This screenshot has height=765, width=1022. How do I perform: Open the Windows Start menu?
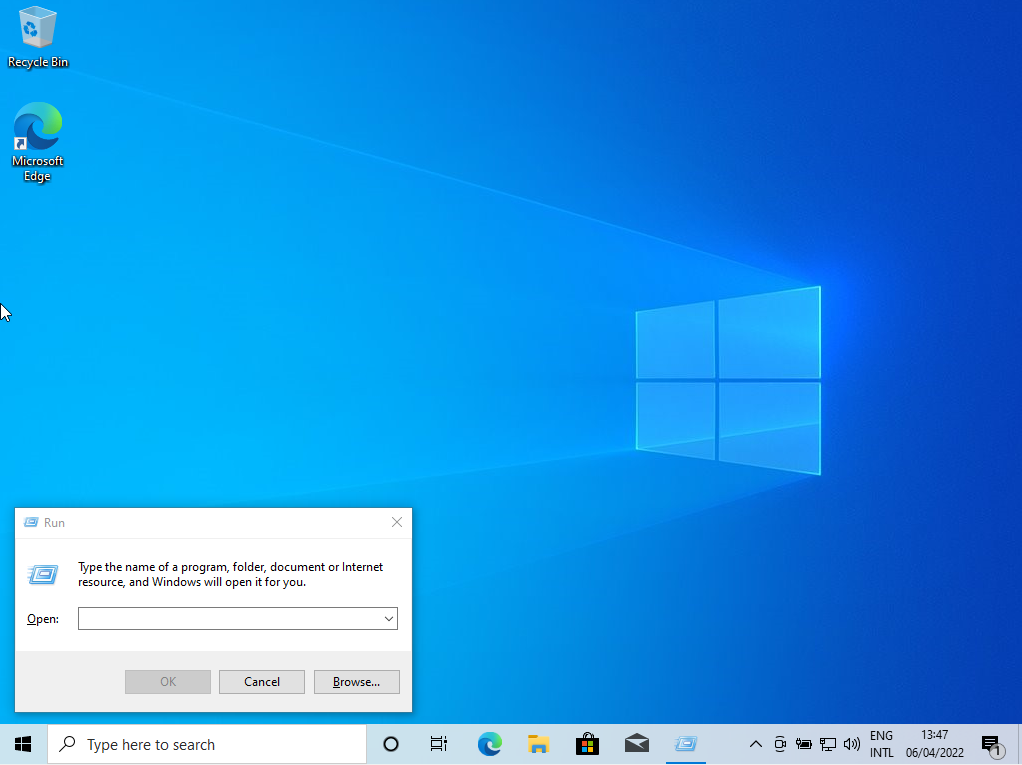(23, 744)
